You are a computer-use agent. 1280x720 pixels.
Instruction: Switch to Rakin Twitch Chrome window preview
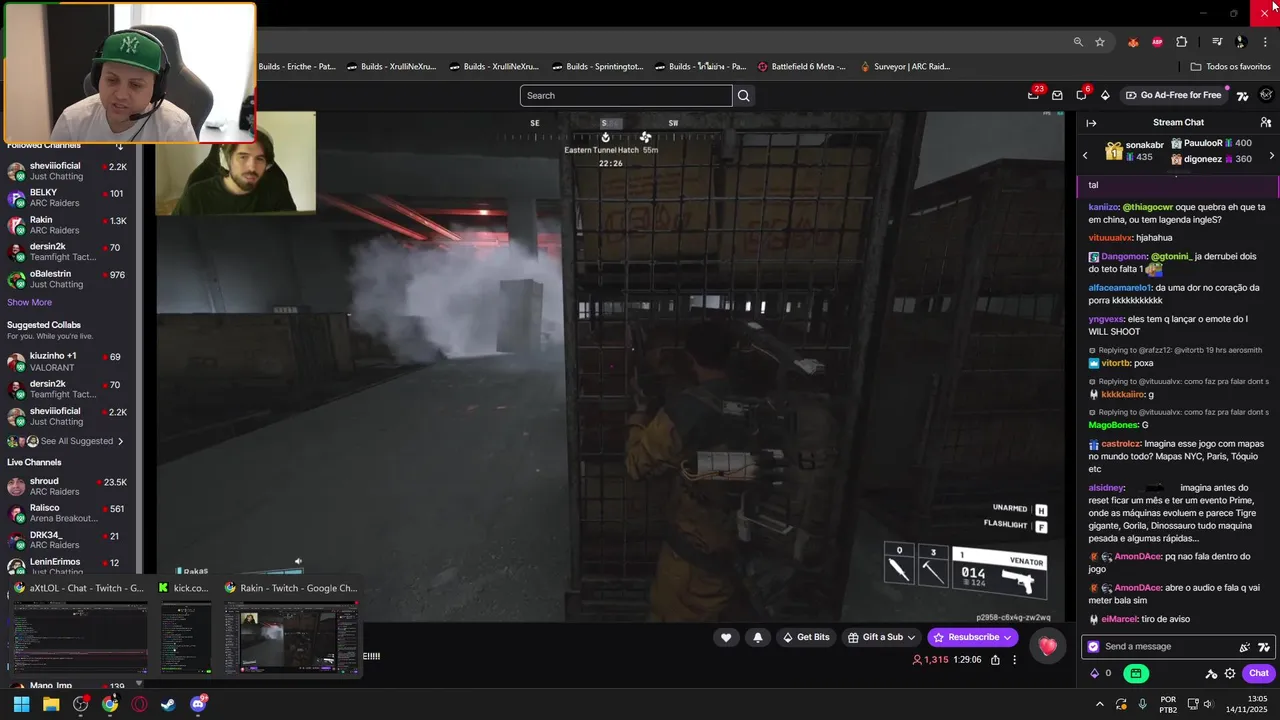291,628
